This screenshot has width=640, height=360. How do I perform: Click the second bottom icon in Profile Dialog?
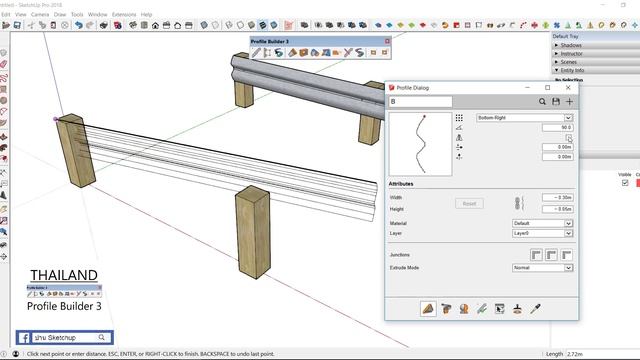446,309
